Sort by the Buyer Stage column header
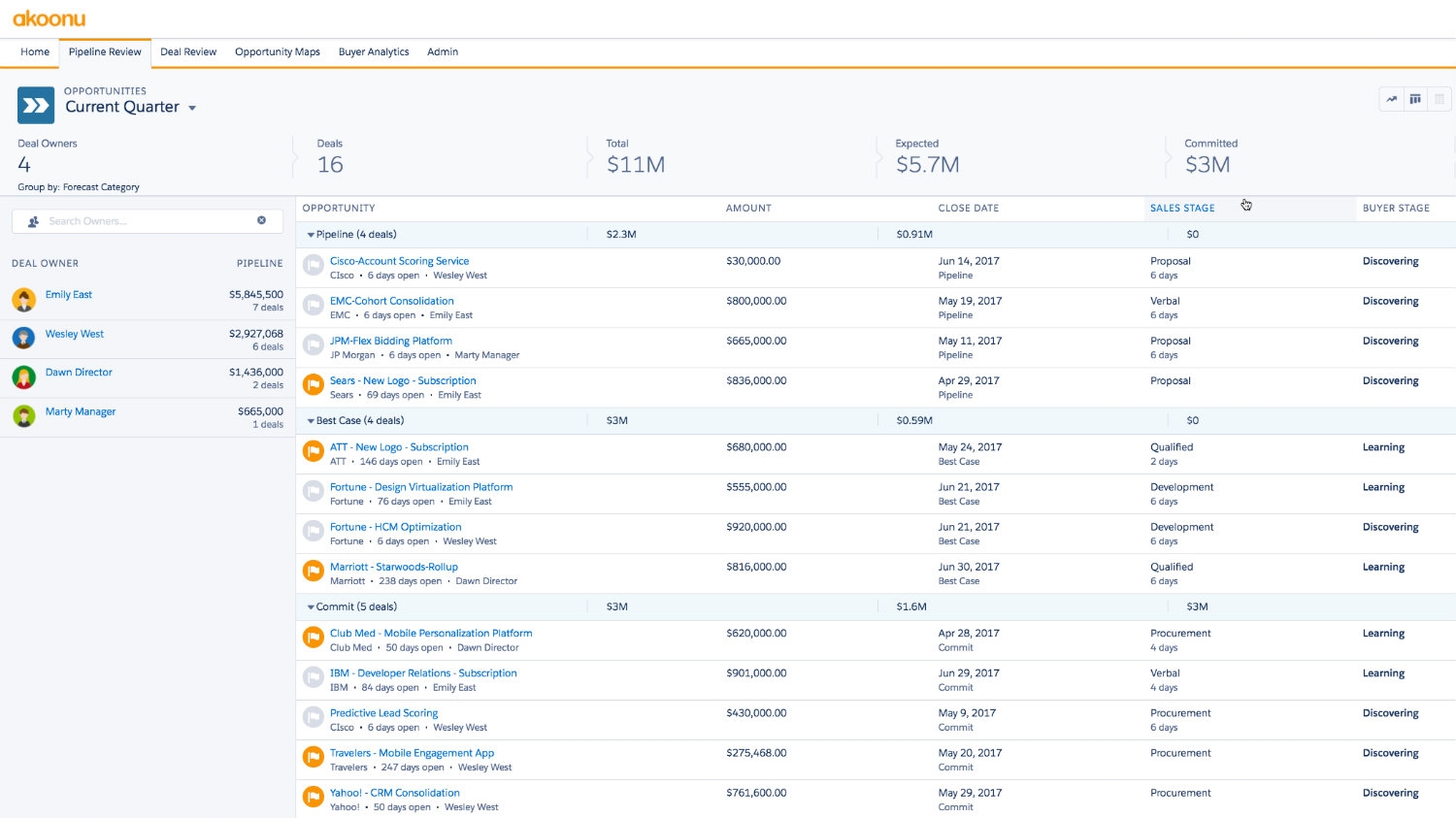Viewport: 1456px width, 818px height. pyautogui.click(x=1396, y=208)
